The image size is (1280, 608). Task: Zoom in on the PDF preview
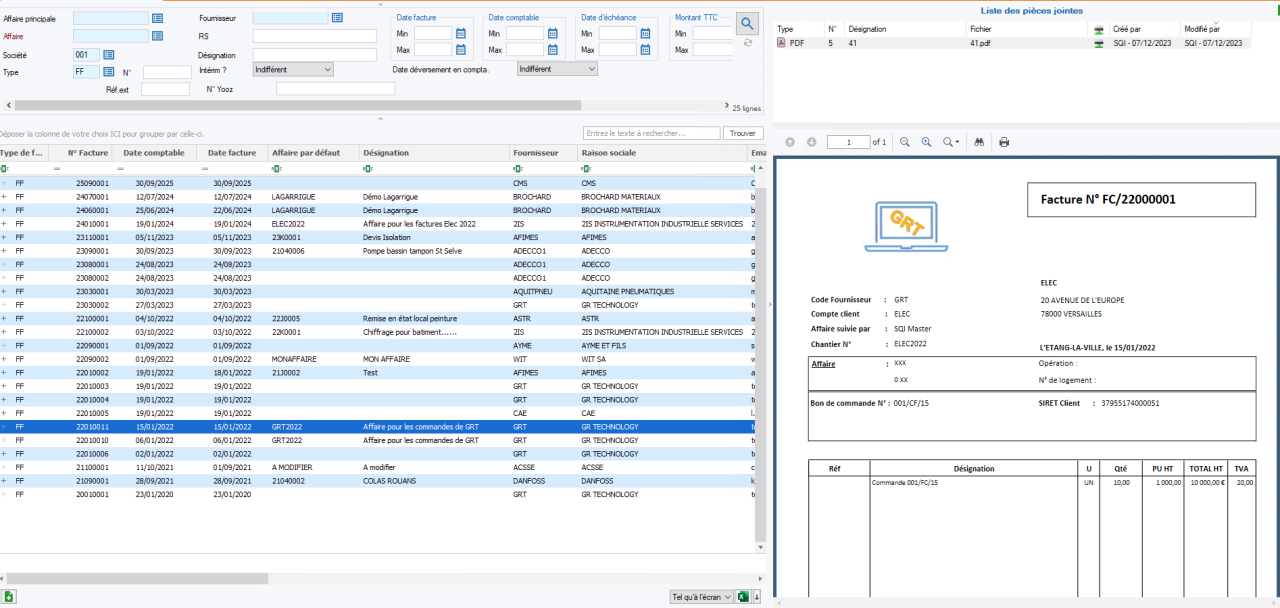tap(926, 142)
